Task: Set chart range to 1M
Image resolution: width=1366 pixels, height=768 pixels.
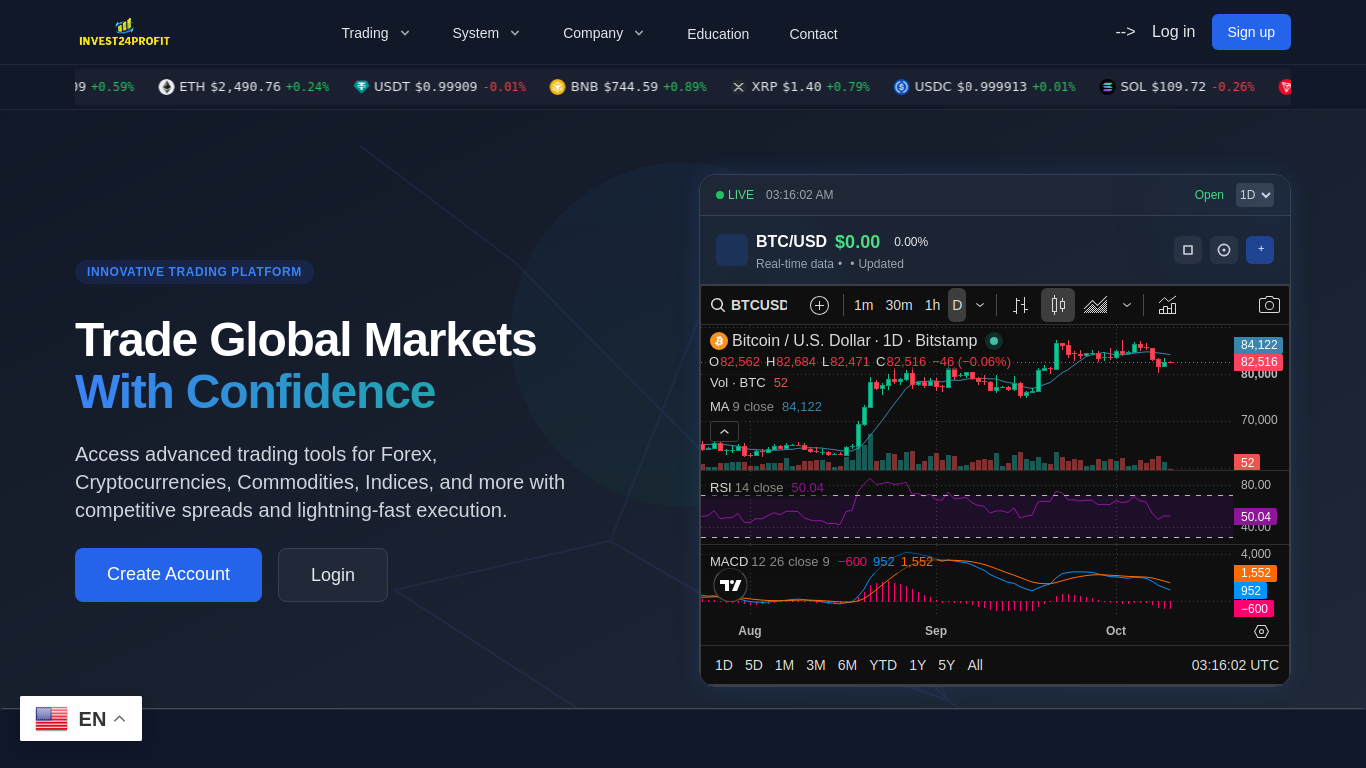Action: (x=785, y=665)
